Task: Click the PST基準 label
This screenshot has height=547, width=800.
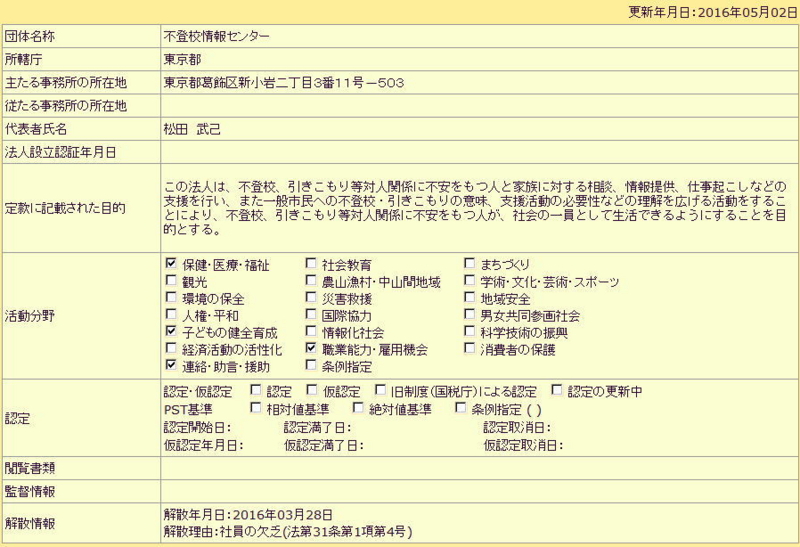Action: (x=188, y=410)
